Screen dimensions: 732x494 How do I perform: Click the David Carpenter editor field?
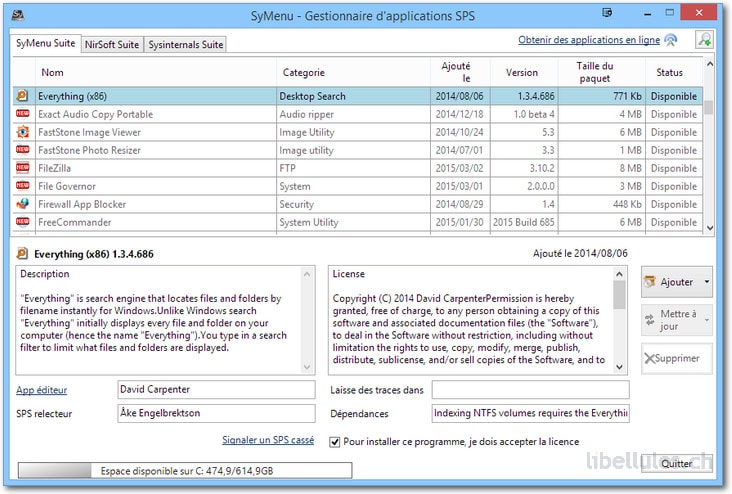point(216,389)
